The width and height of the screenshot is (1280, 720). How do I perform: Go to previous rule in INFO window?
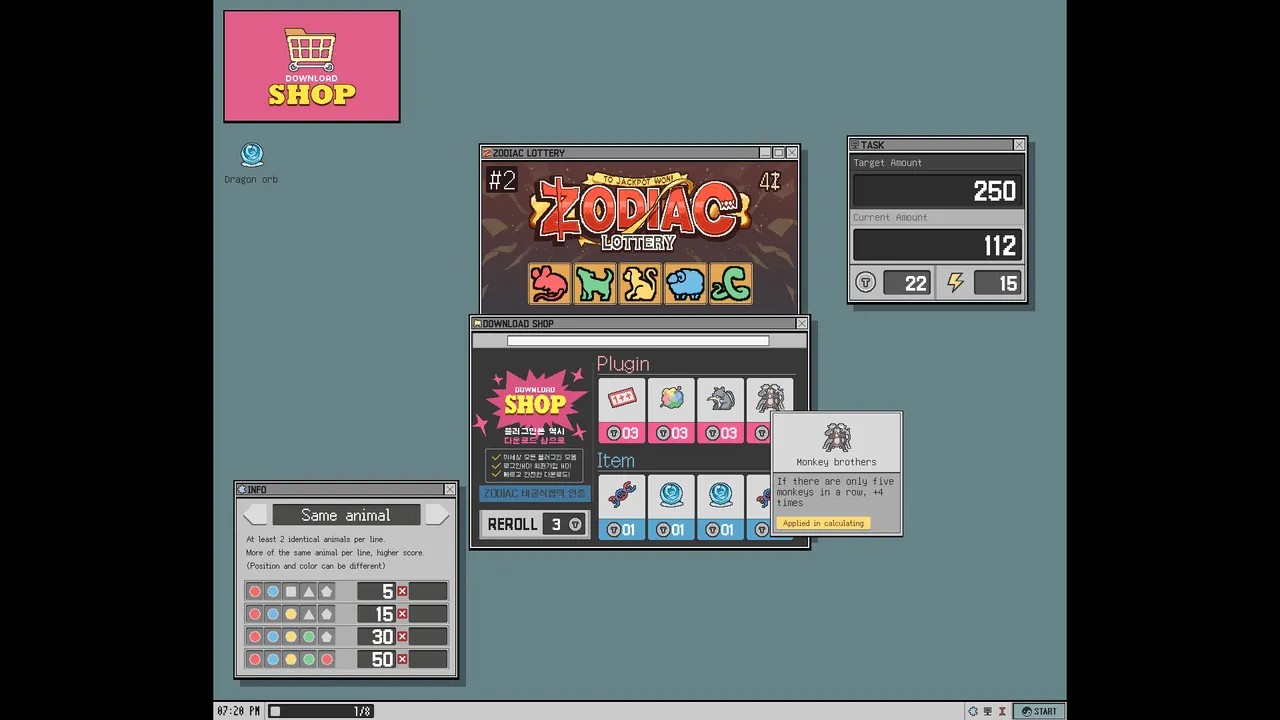click(x=255, y=515)
